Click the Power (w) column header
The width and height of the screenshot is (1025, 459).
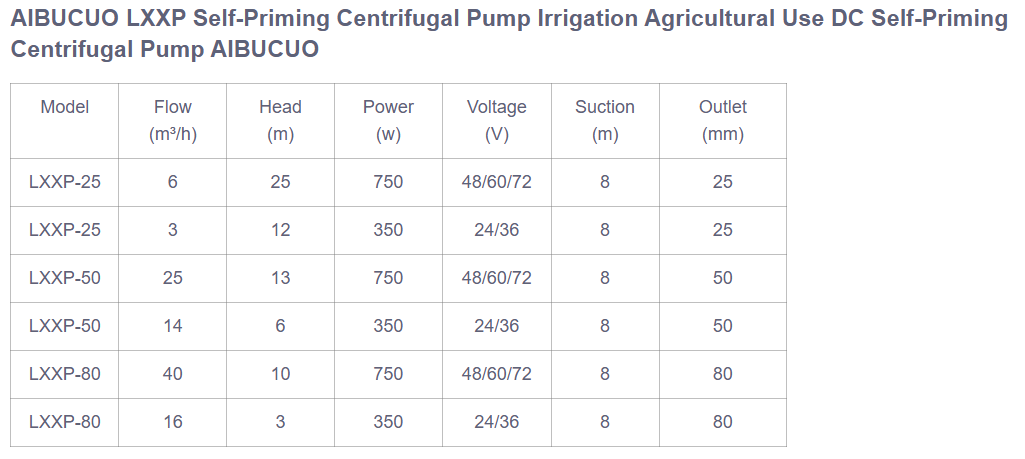pos(388,121)
